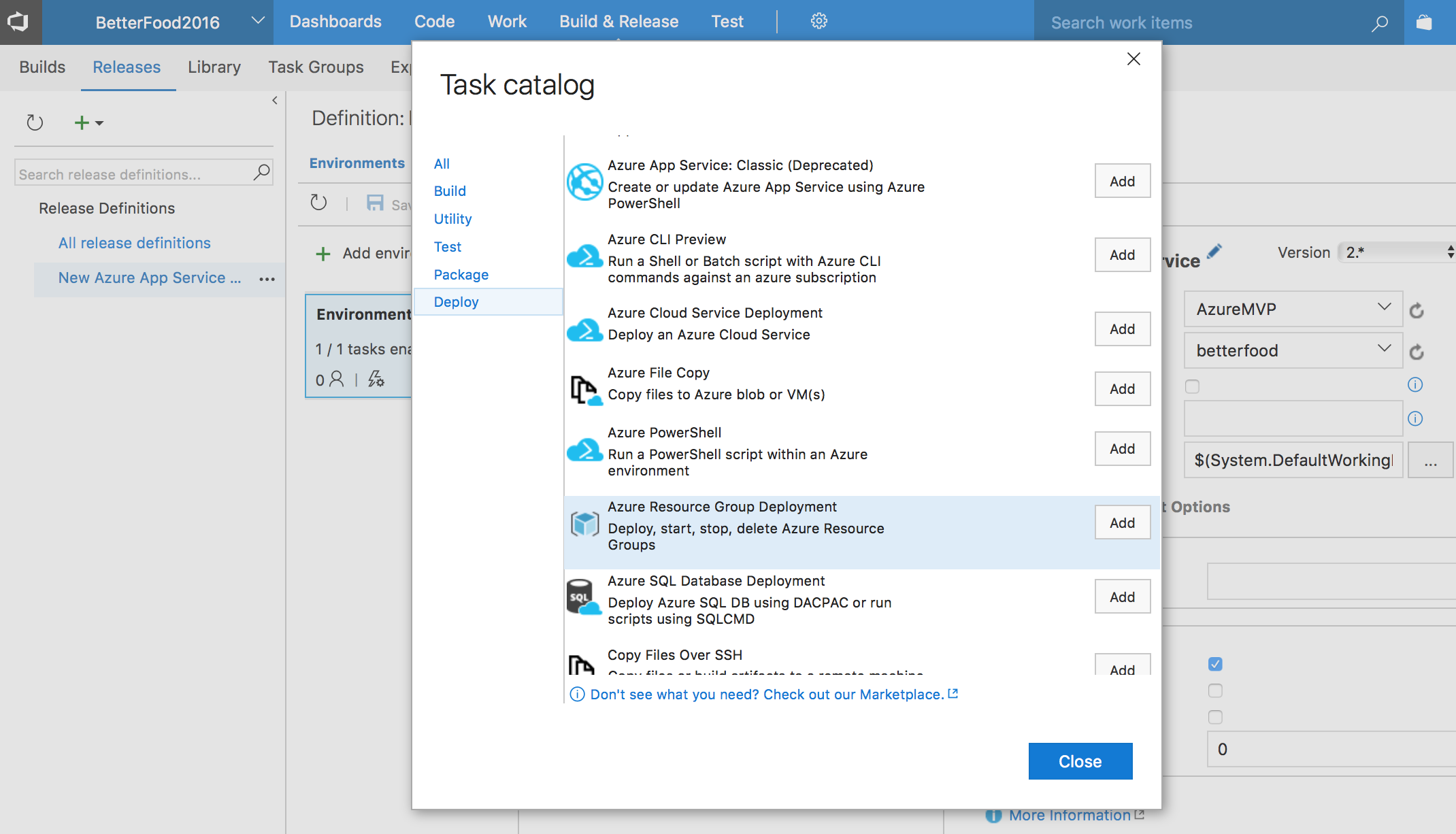Refresh the AzureMVP subscription list
Viewport: 1456px width, 834px height.
point(1417,311)
